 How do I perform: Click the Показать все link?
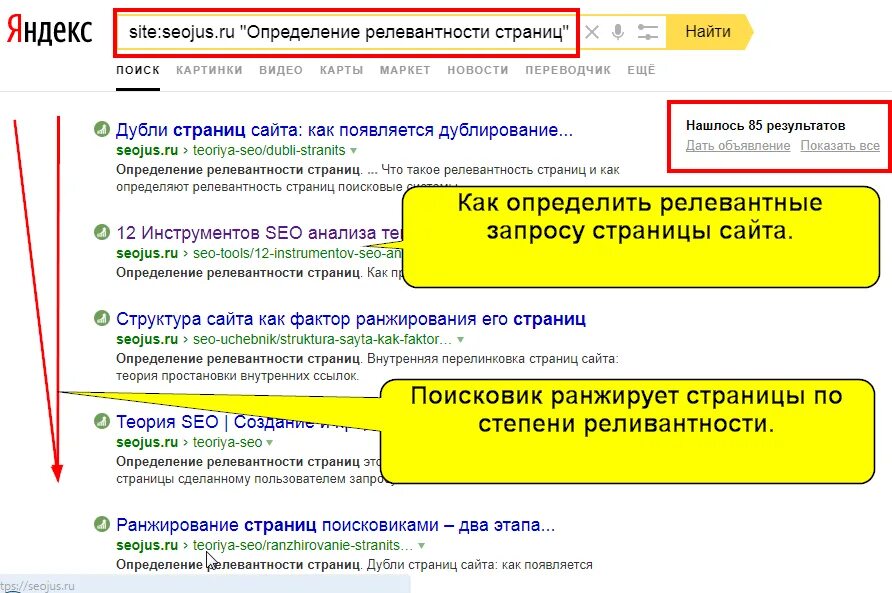(x=840, y=146)
